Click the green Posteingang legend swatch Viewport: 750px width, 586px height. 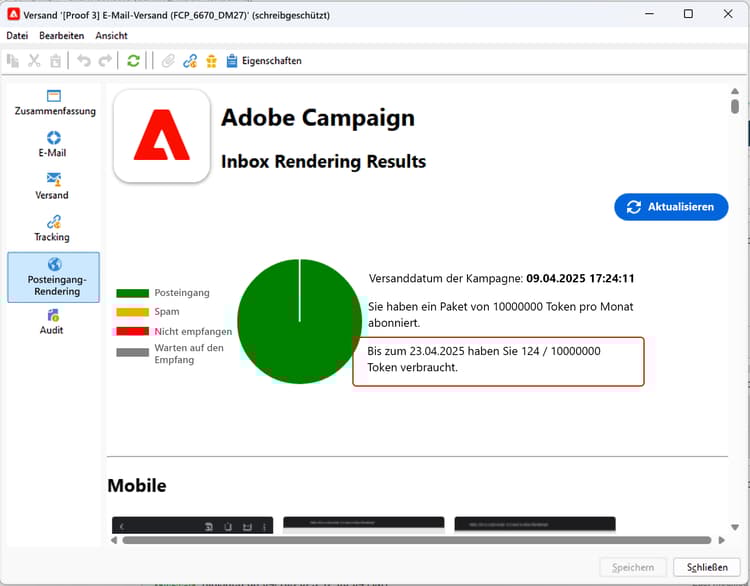[x=132, y=293]
